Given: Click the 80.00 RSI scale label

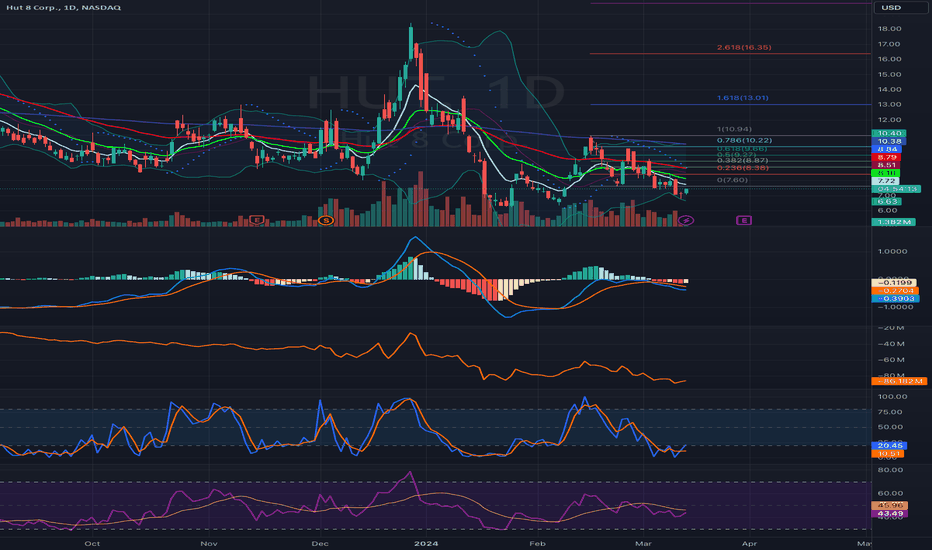Looking at the screenshot, I should (890, 470).
